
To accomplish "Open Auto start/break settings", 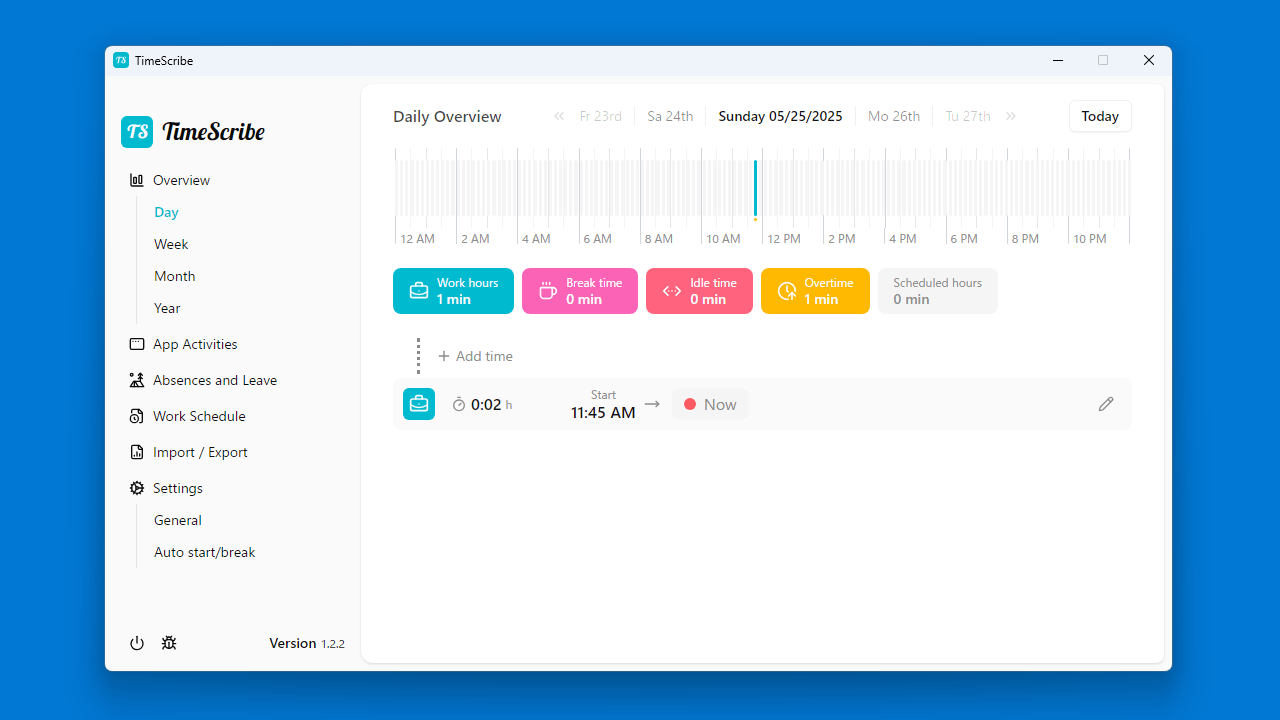I will [205, 552].
